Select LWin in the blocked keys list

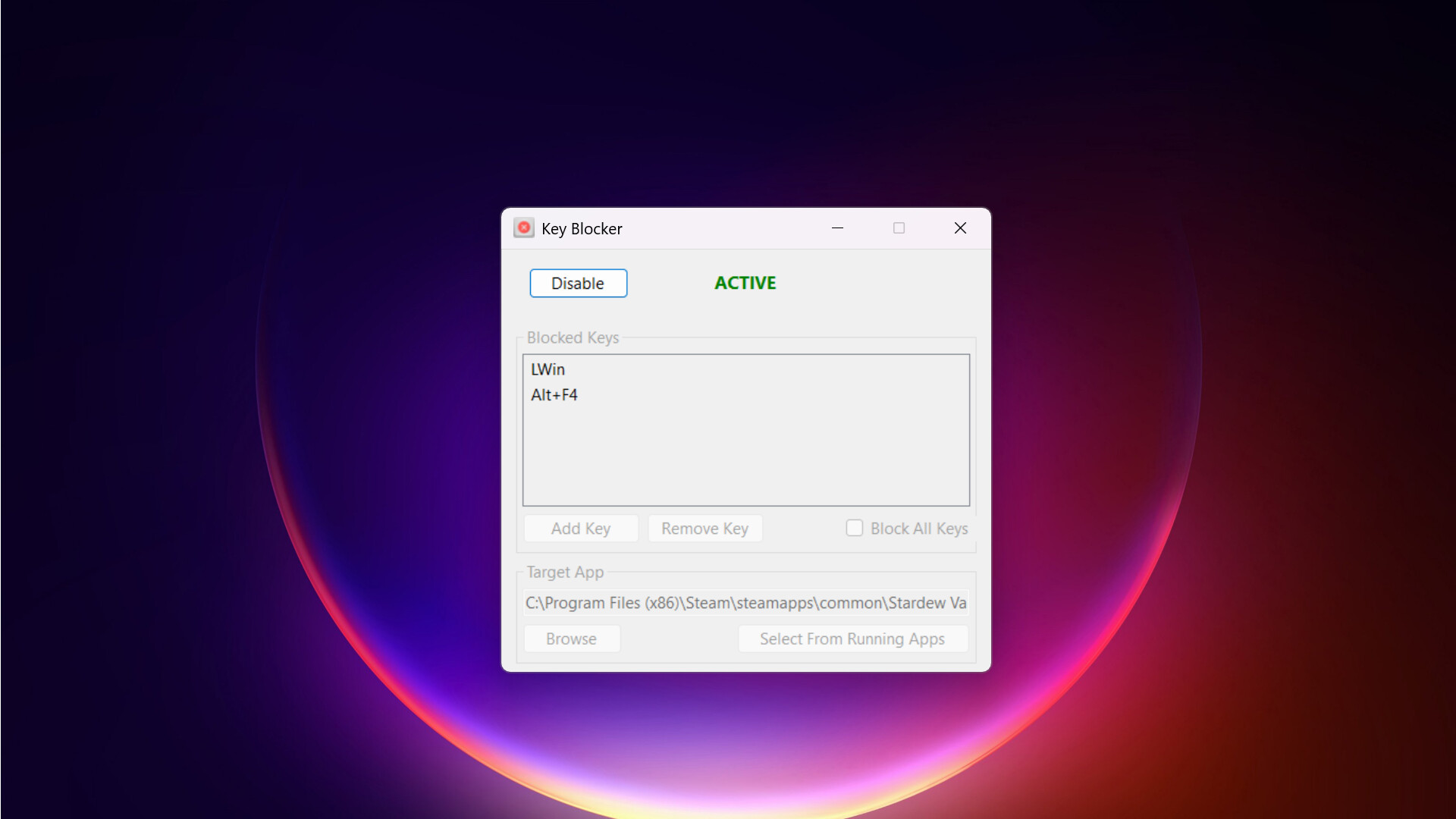coord(548,369)
